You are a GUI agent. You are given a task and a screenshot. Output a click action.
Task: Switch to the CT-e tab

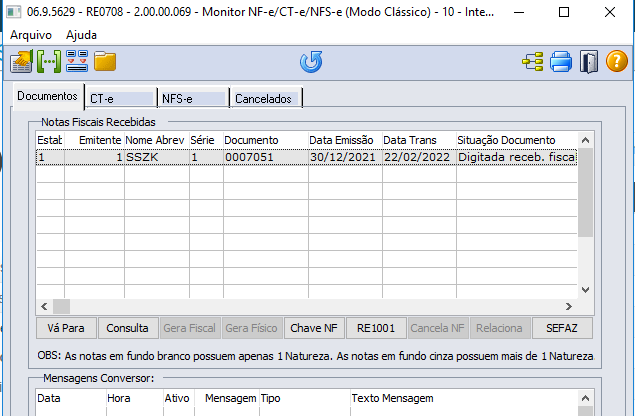[119, 98]
